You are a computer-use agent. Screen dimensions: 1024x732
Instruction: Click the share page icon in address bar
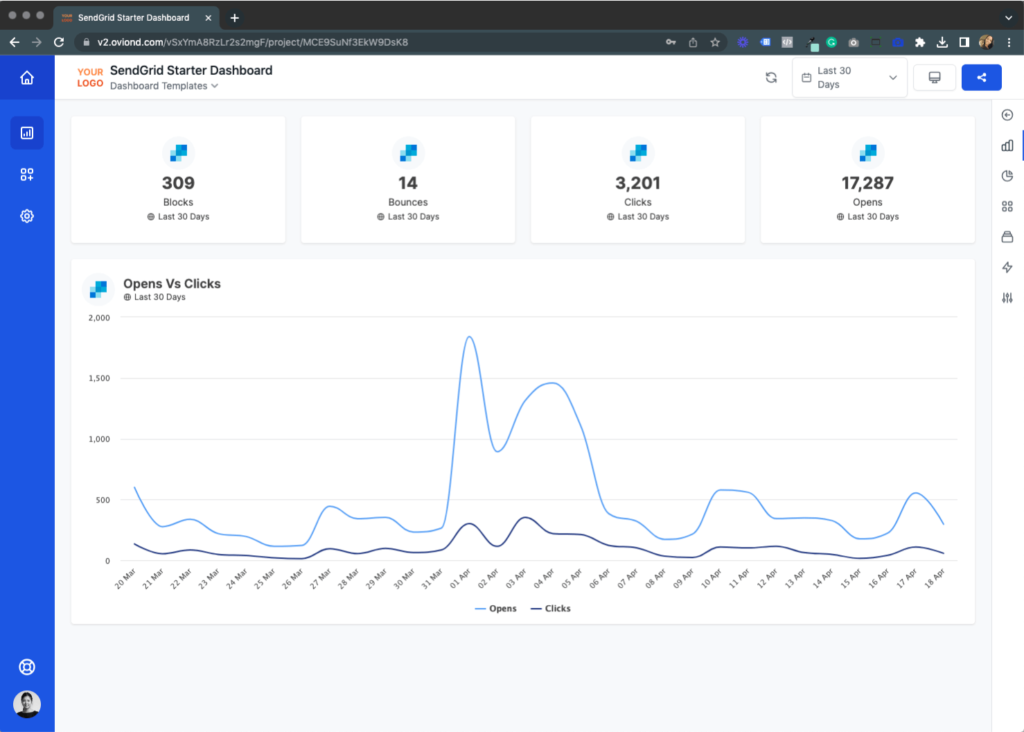point(693,42)
